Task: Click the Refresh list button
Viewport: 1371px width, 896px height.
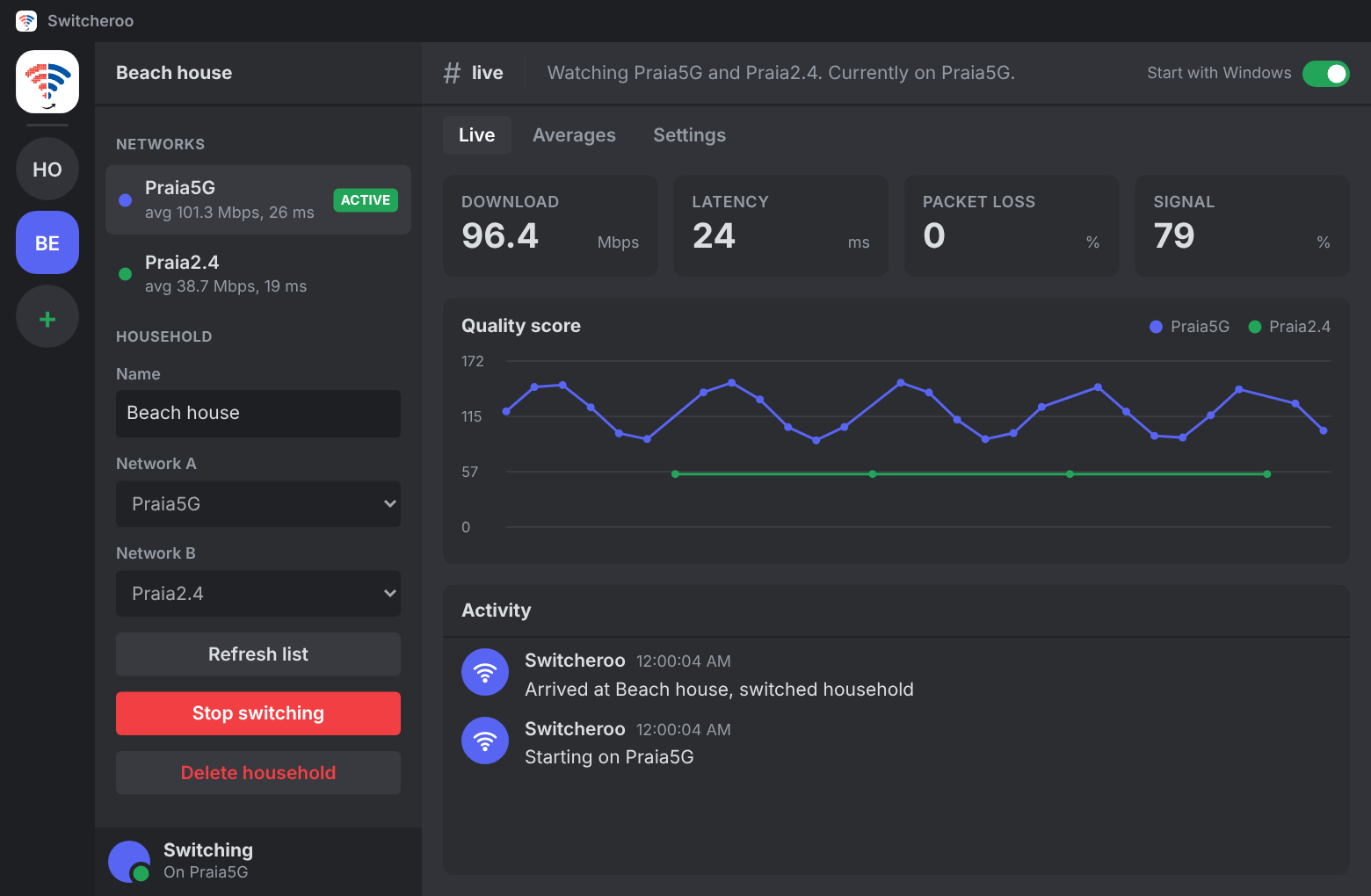Action: tap(258, 654)
